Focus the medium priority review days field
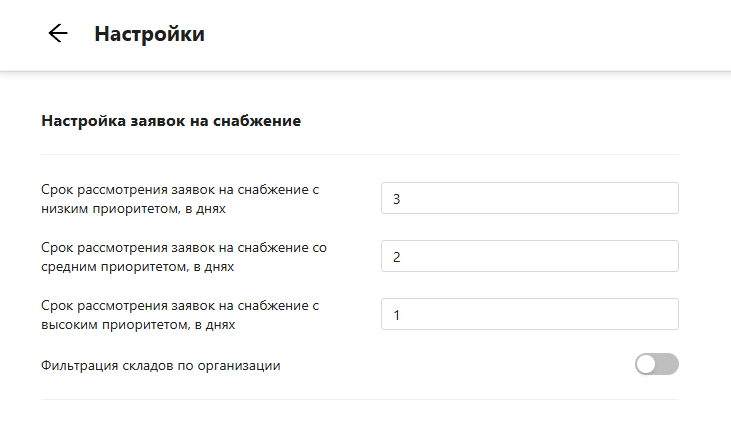 (x=529, y=256)
